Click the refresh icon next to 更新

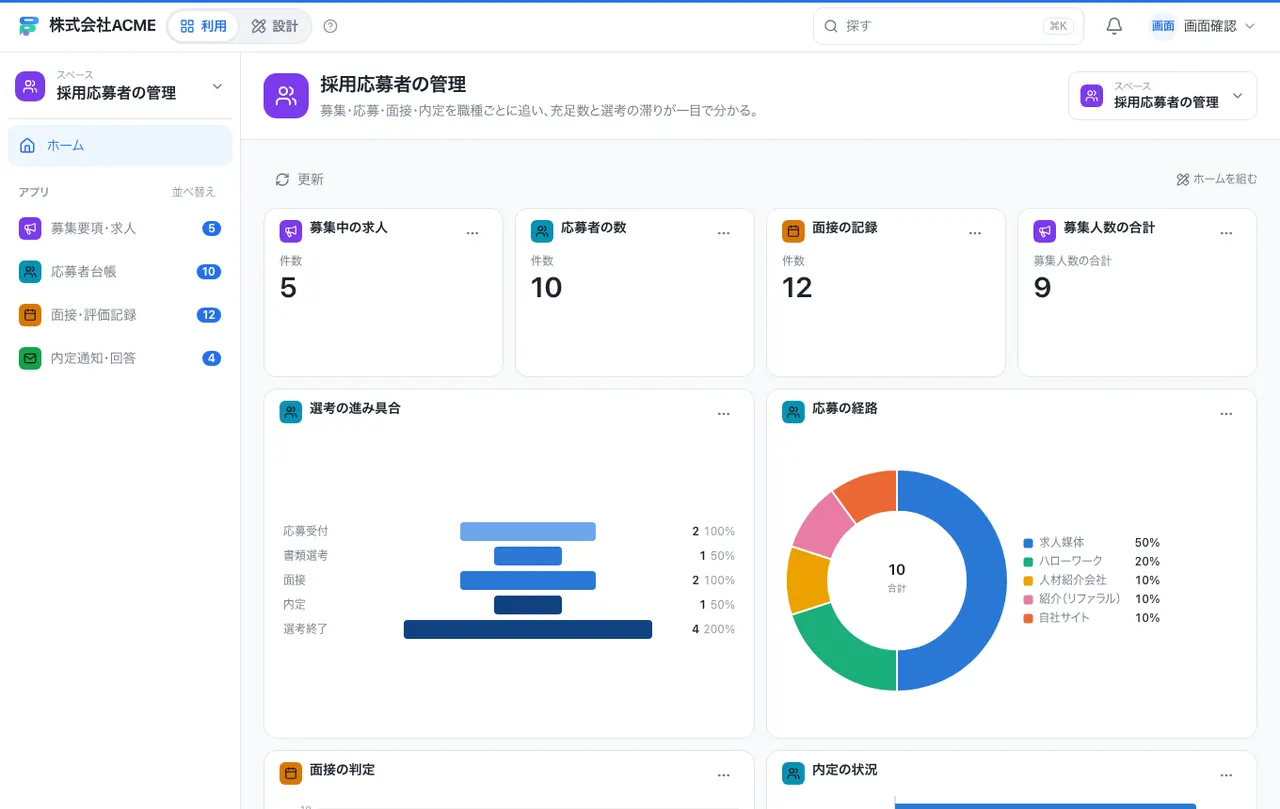[282, 179]
